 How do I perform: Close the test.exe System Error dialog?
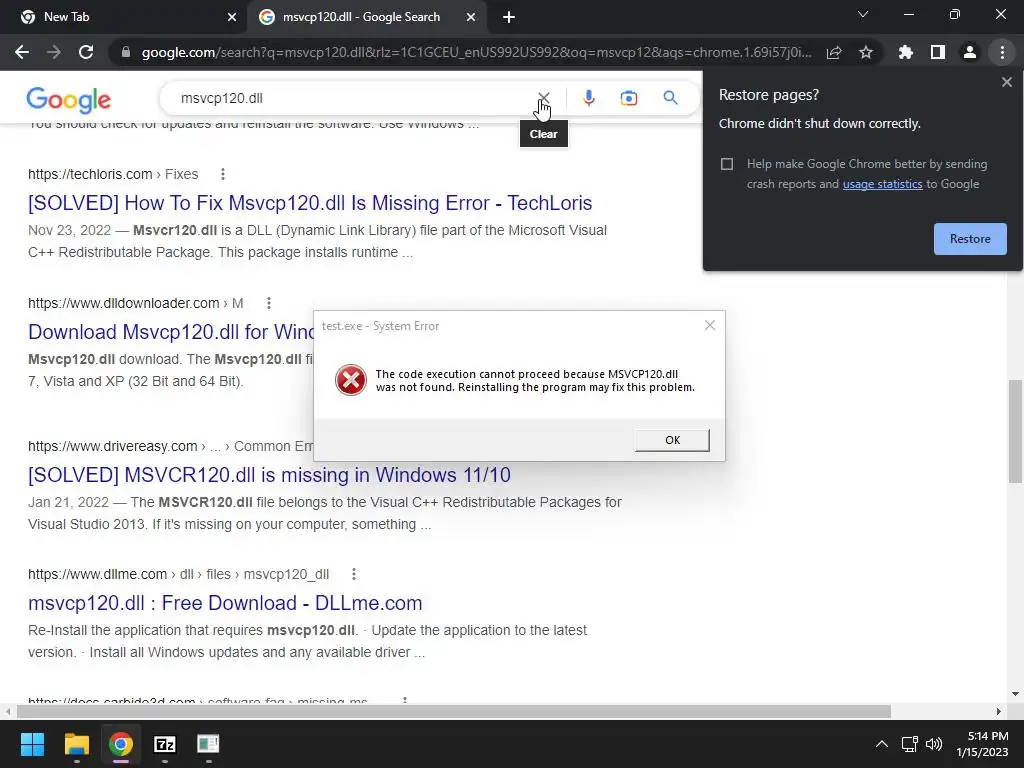[x=710, y=325]
